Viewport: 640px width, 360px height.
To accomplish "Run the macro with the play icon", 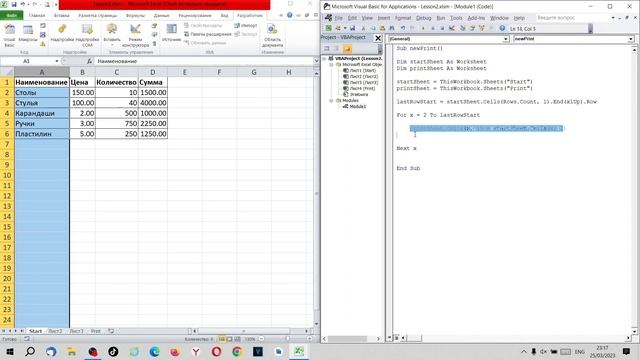I will click(x=423, y=28).
